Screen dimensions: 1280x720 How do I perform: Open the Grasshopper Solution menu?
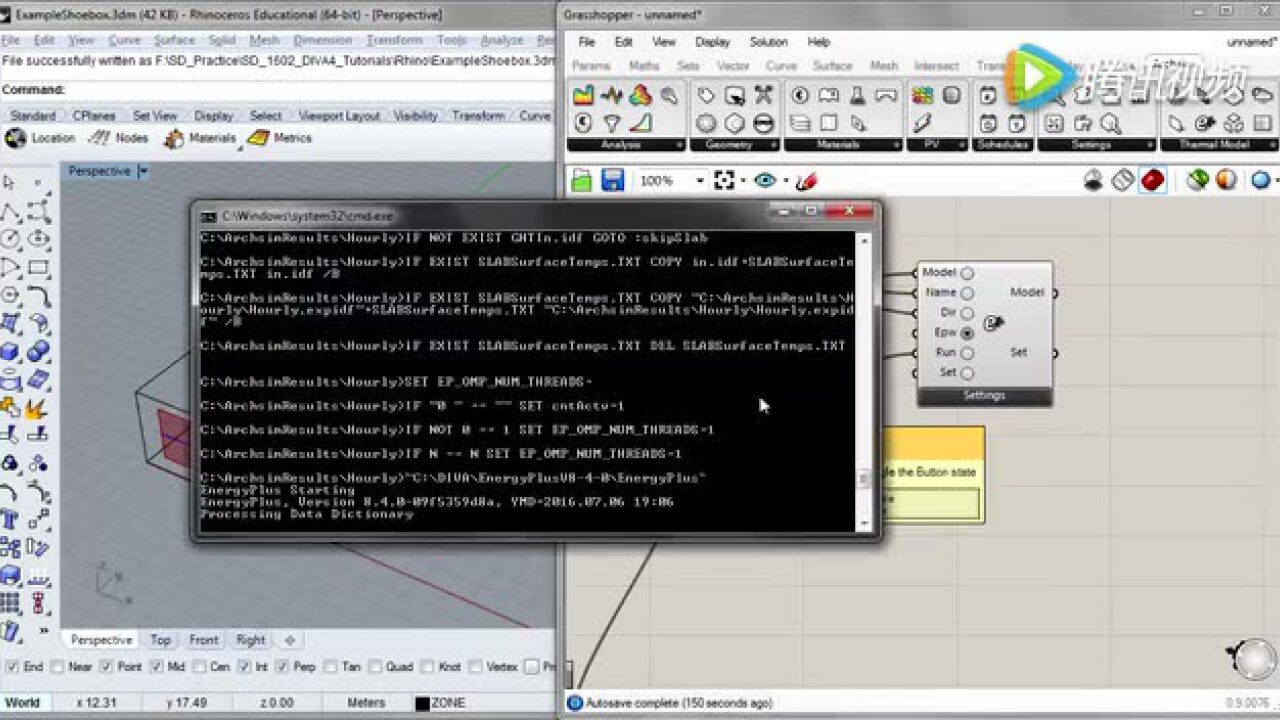[769, 42]
